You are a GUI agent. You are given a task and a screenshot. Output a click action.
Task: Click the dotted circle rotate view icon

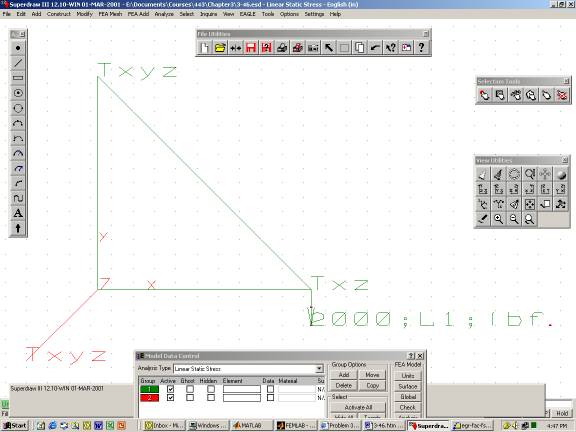pyautogui.click(x=514, y=174)
